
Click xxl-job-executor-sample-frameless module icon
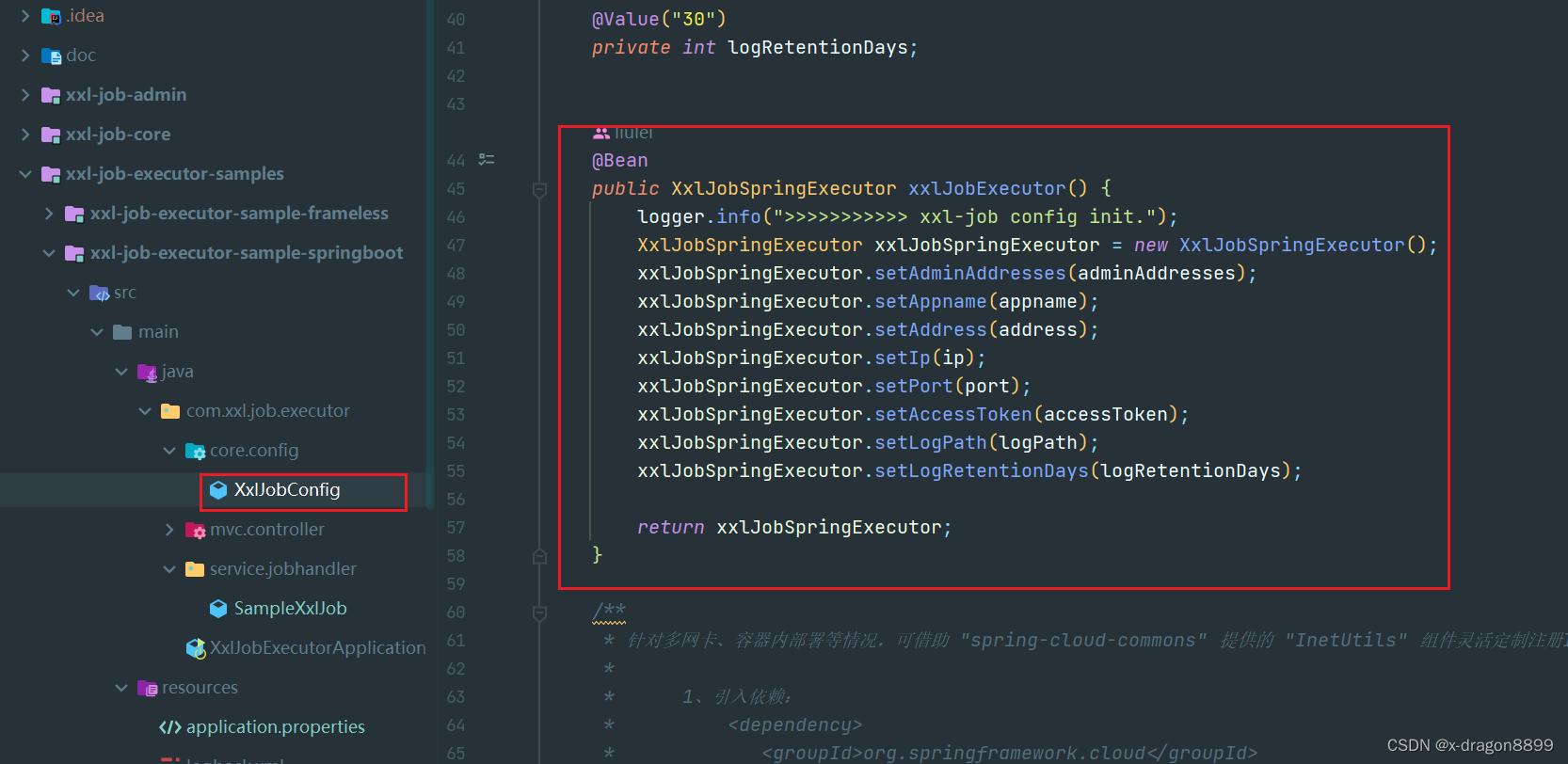tap(74, 214)
